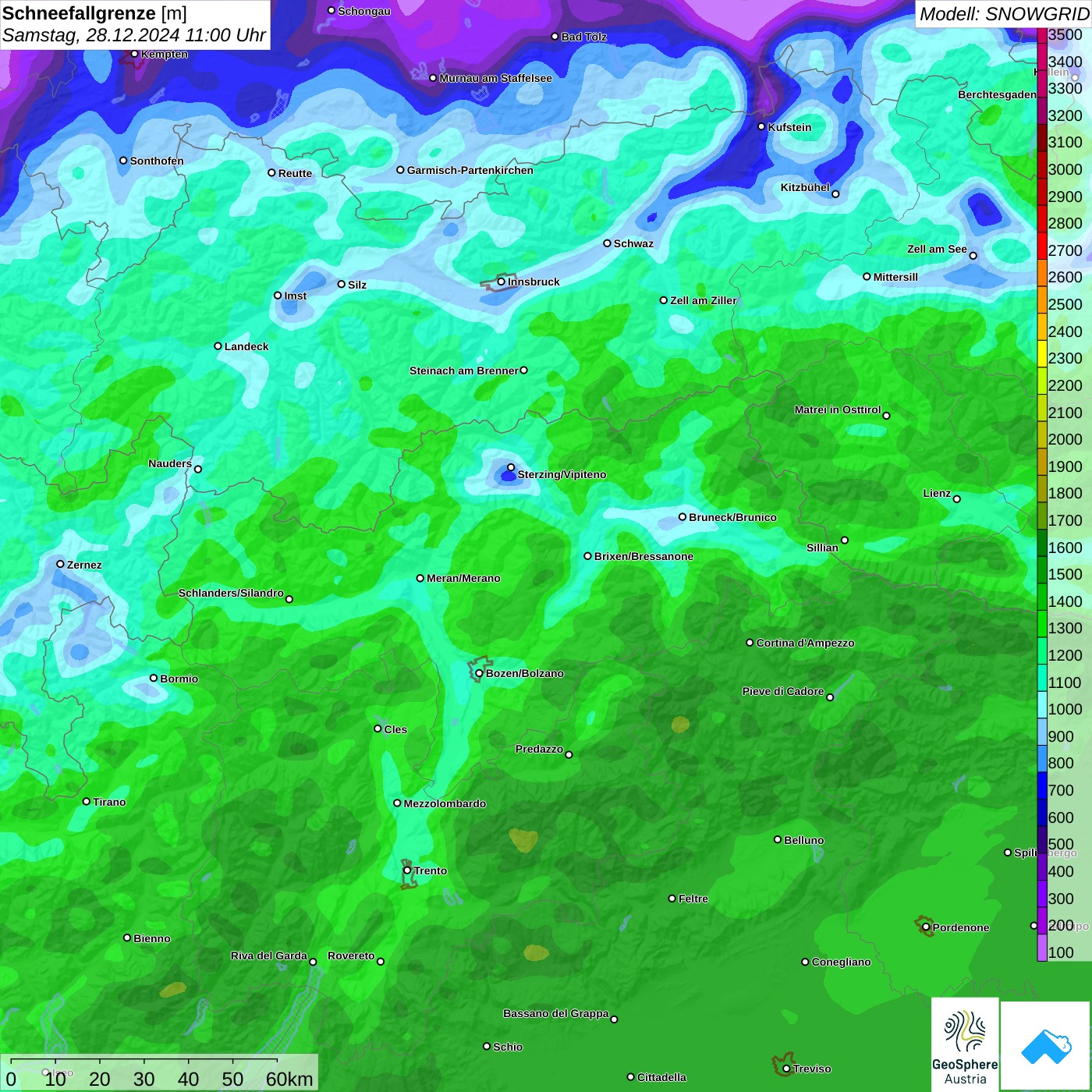Click the Landeck marker dot
Screen dimensions: 1092x1092
218,346
